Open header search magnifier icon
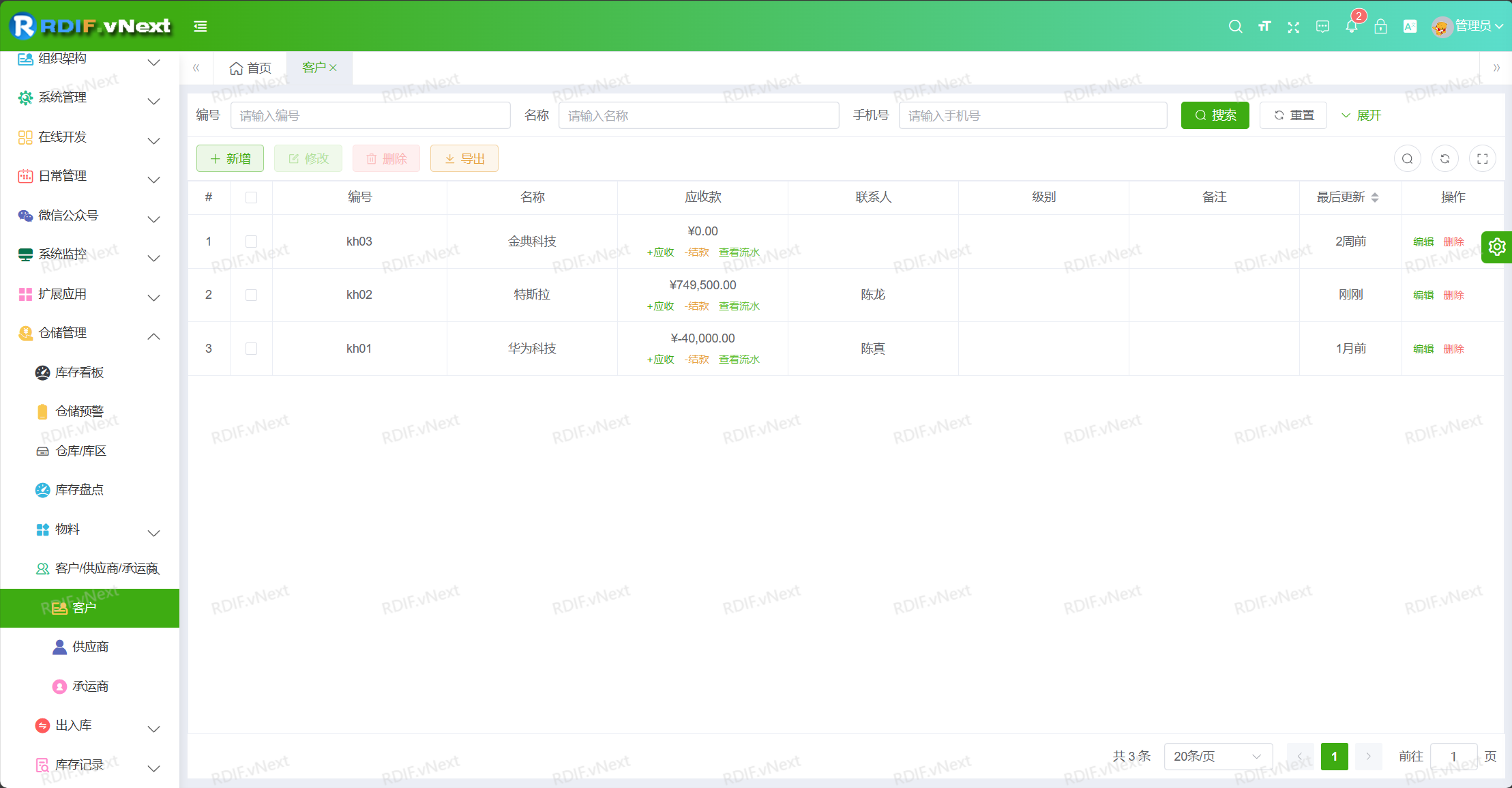Screen dimensions: 1512x788 point(1235,27)
